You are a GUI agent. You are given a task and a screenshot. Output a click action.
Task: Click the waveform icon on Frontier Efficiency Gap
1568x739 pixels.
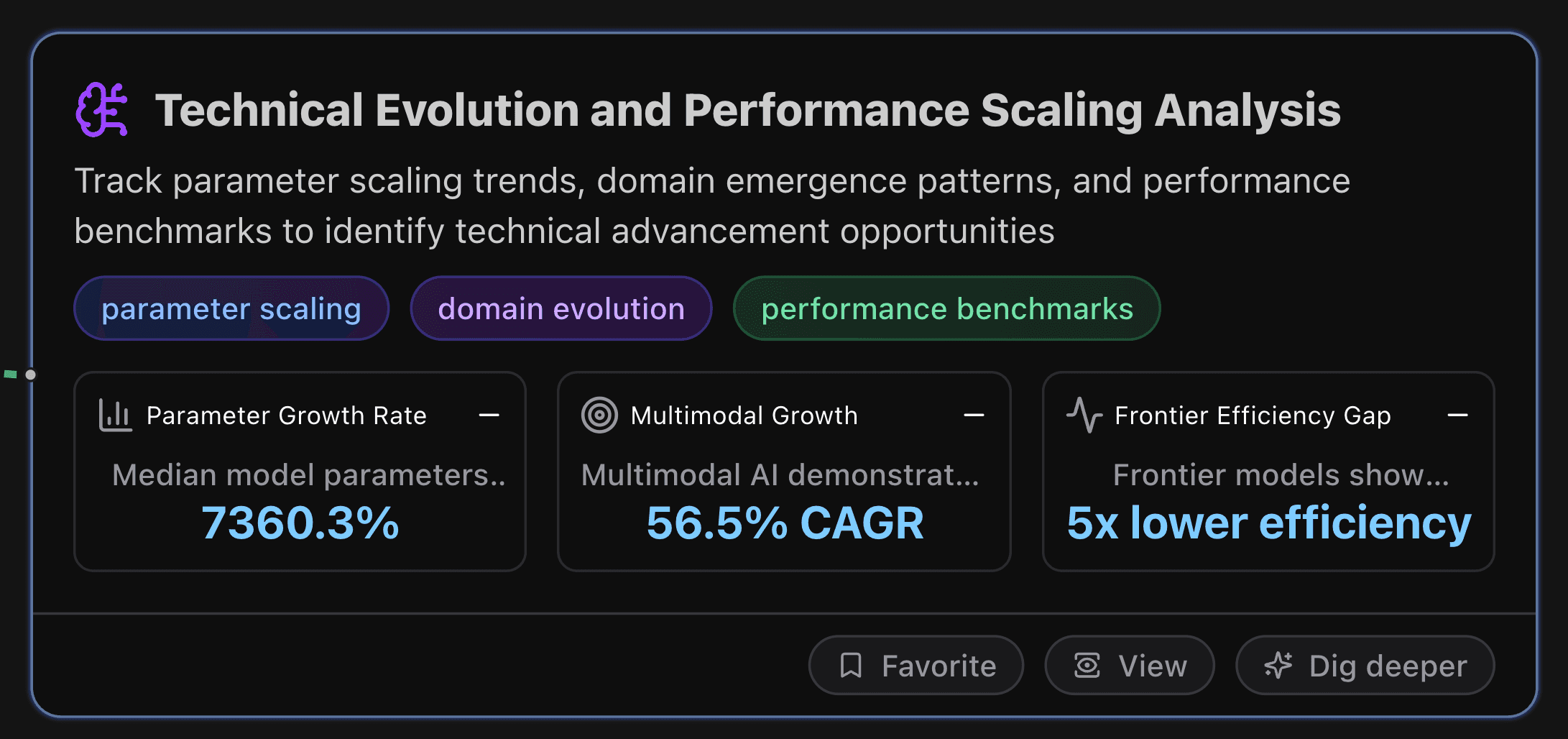point(1084,415)
